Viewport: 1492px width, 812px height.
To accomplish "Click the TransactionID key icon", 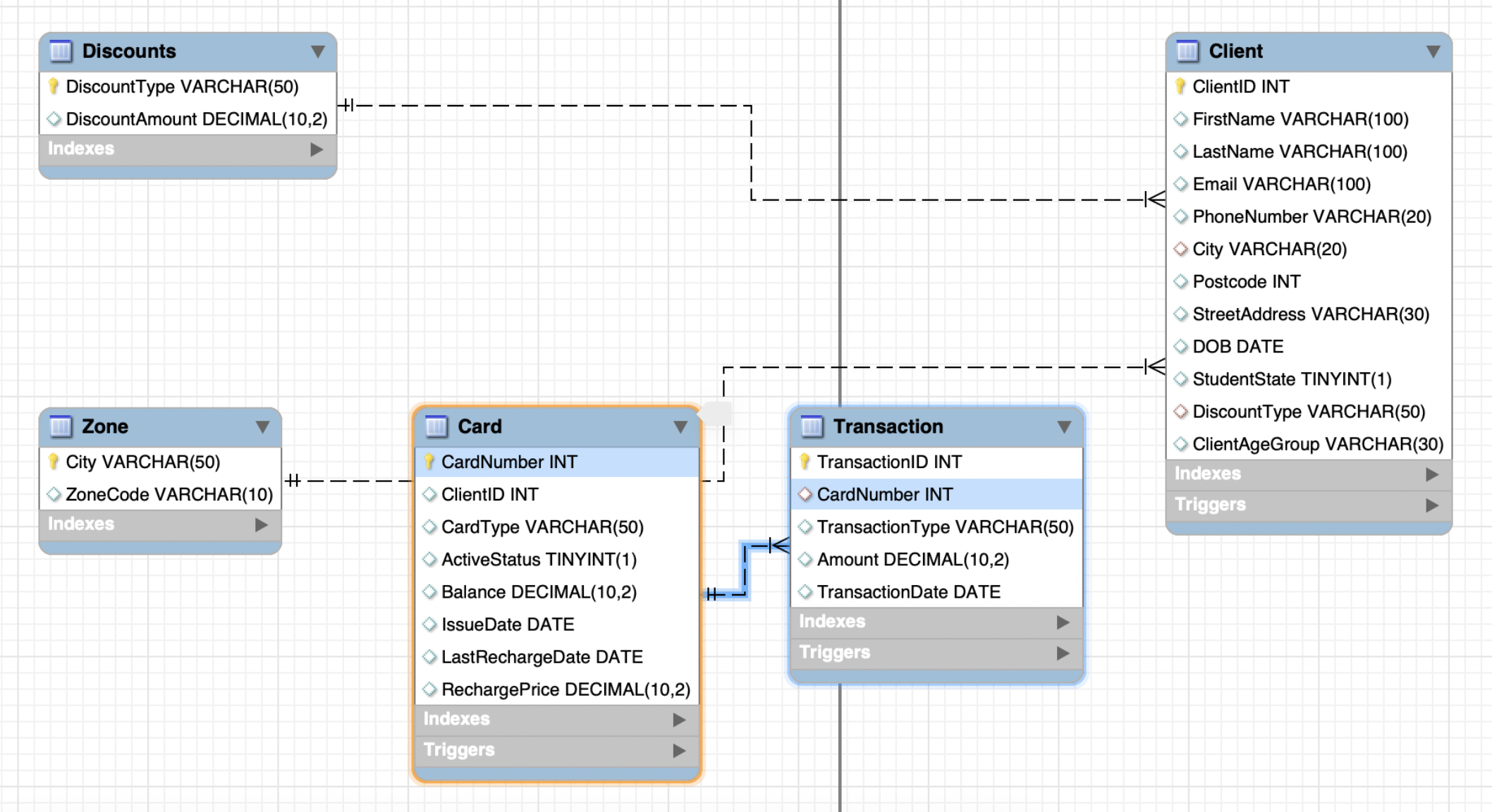I will coord(805,462).
